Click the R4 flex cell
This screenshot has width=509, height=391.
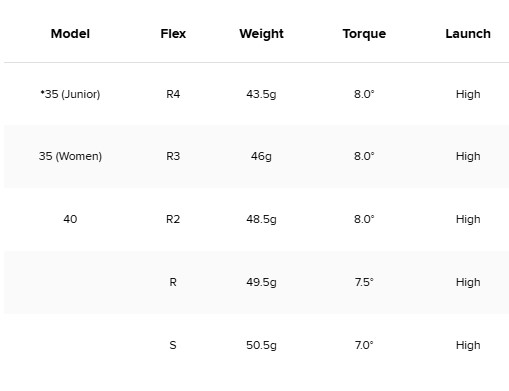[x=173, y=94]
